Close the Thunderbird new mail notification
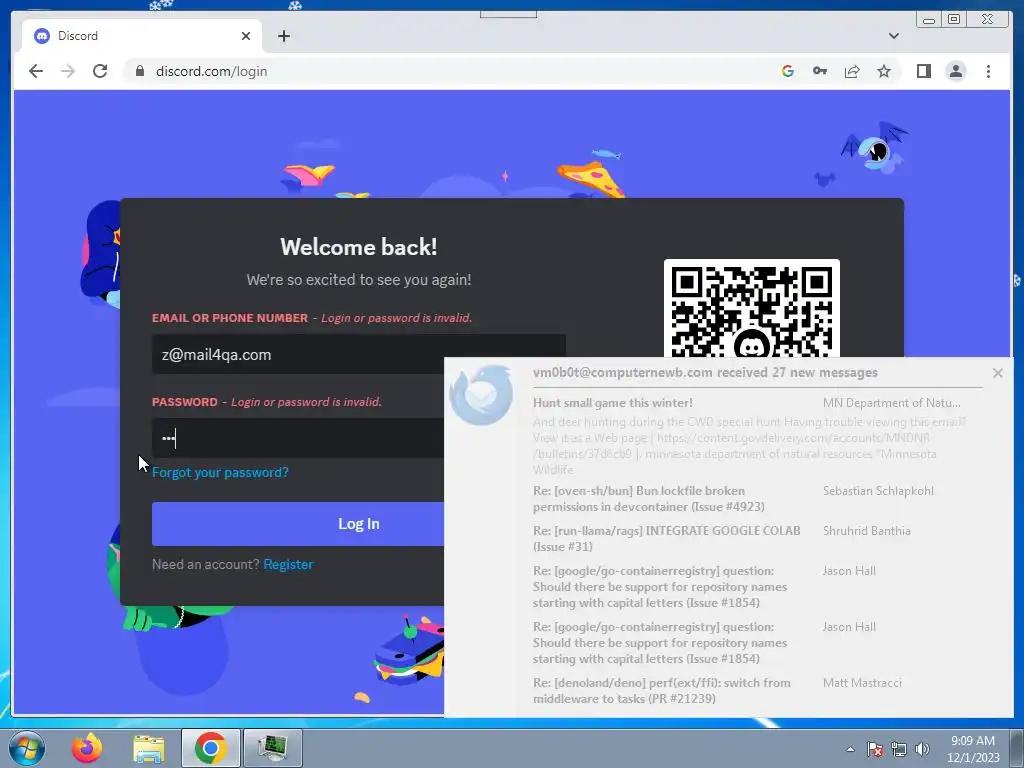The width and height of the screenshot is (1024, 768). [x=997, y=373]
